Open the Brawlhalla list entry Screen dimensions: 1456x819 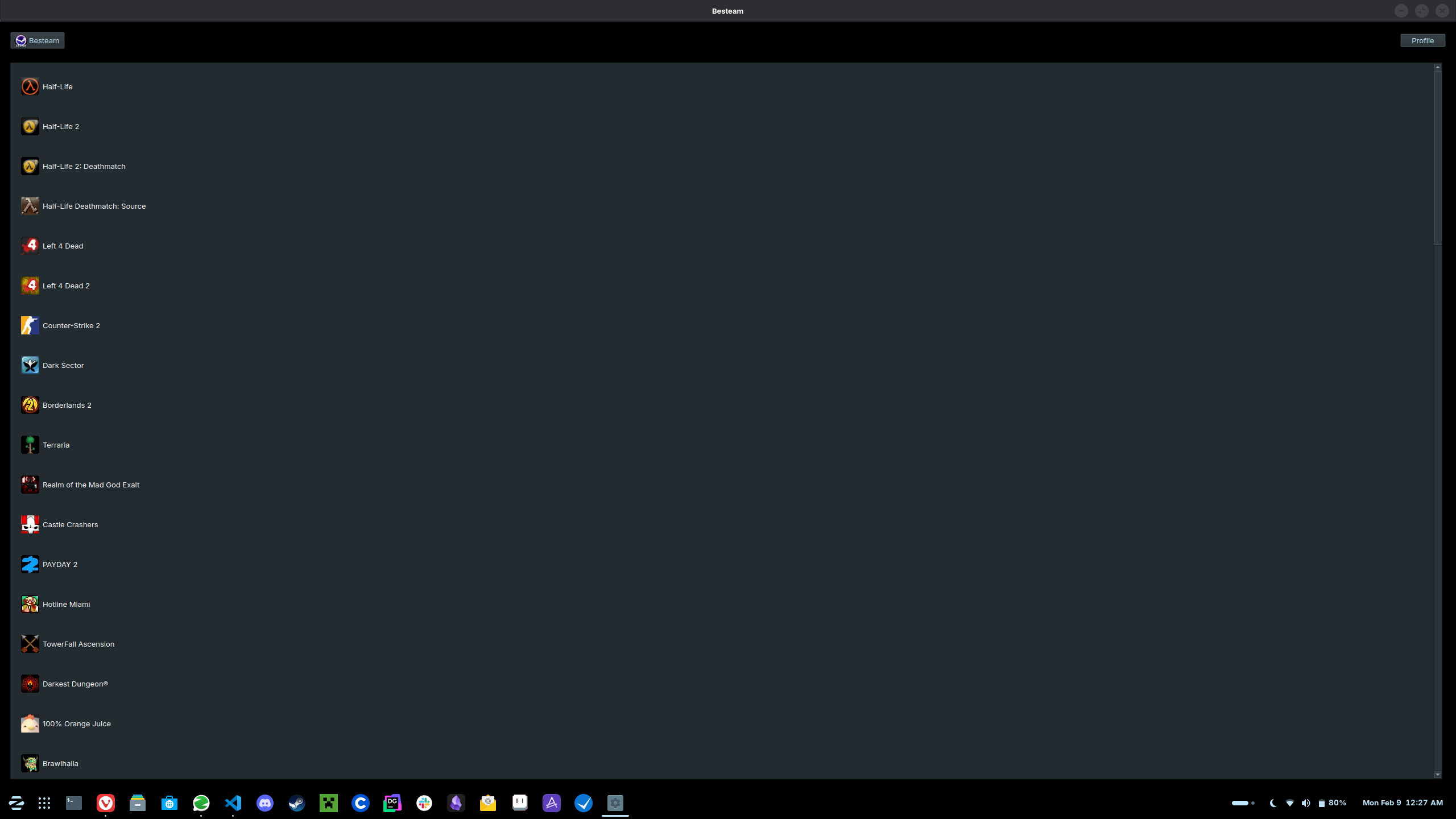[60, 763]
